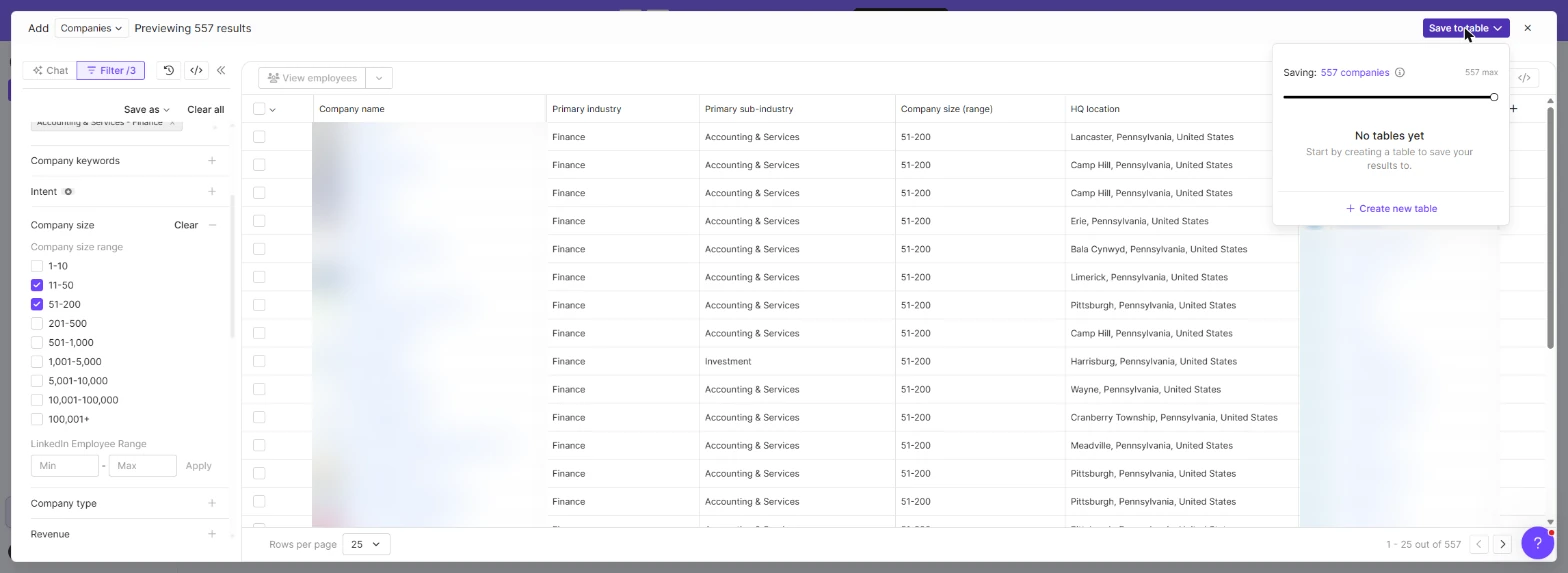
Task: Collapse Company size section with minus
Action: click(212, 225)
